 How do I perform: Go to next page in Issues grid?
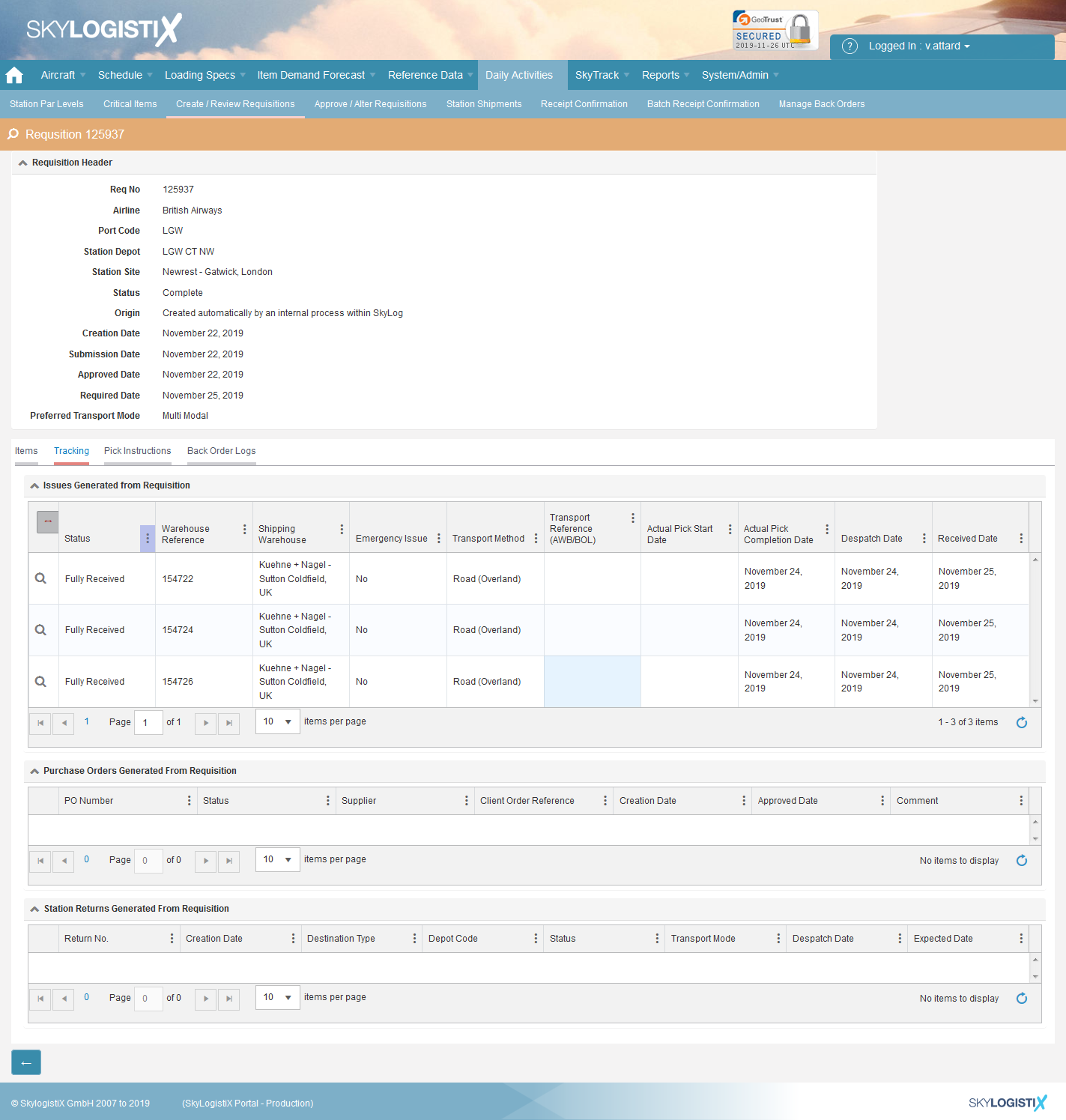click(206, 723)
